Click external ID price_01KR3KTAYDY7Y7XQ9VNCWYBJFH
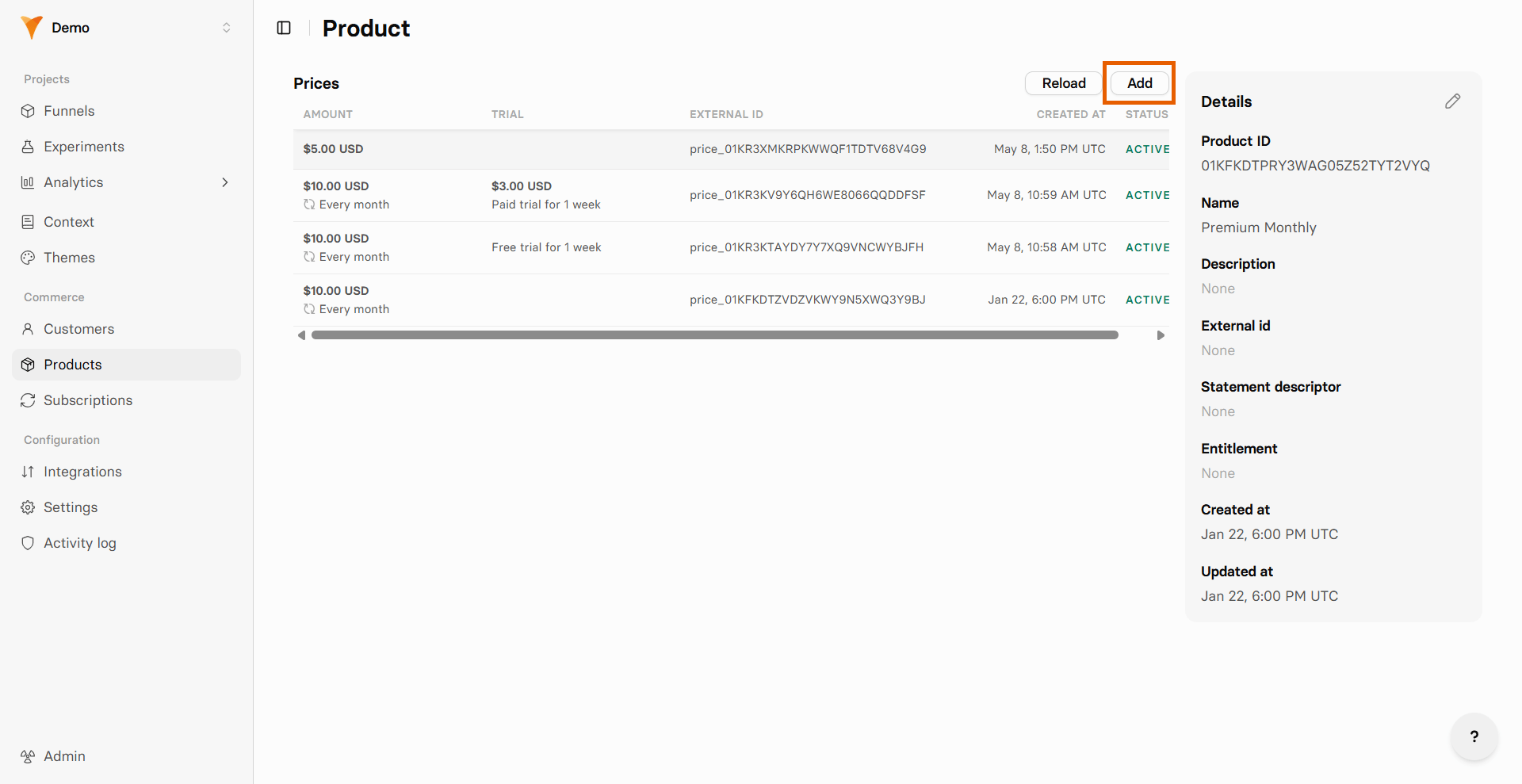 (x=806, y=247)
